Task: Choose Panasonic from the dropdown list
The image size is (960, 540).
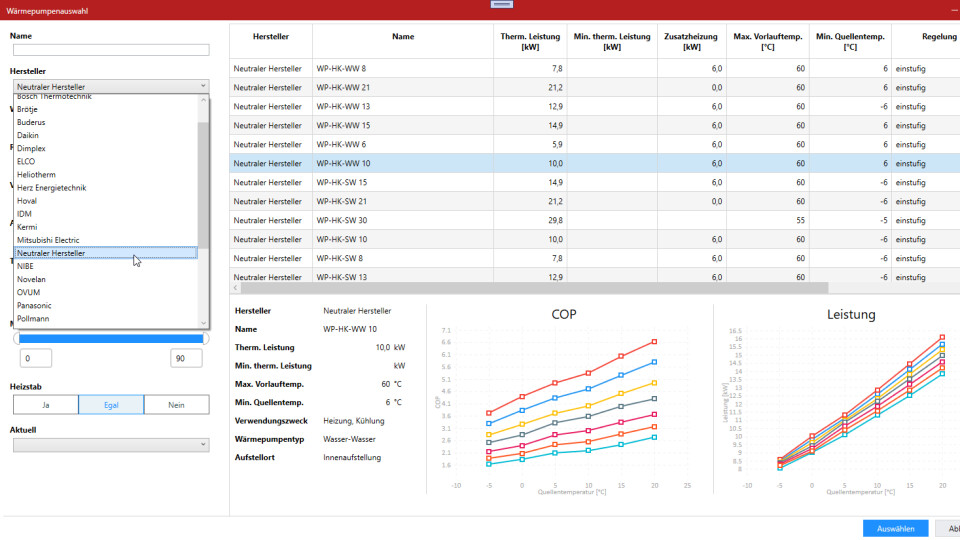Action: point(35,305)
